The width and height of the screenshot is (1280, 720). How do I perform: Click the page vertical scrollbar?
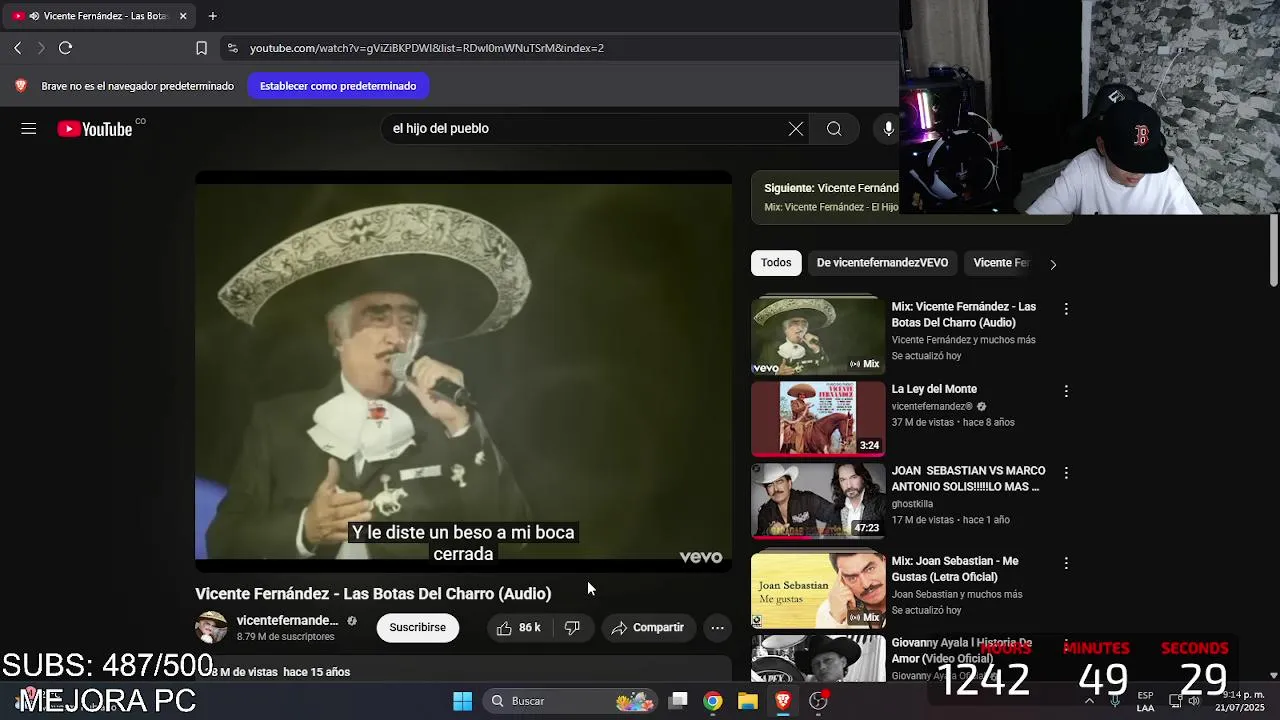click(1273, 250)
